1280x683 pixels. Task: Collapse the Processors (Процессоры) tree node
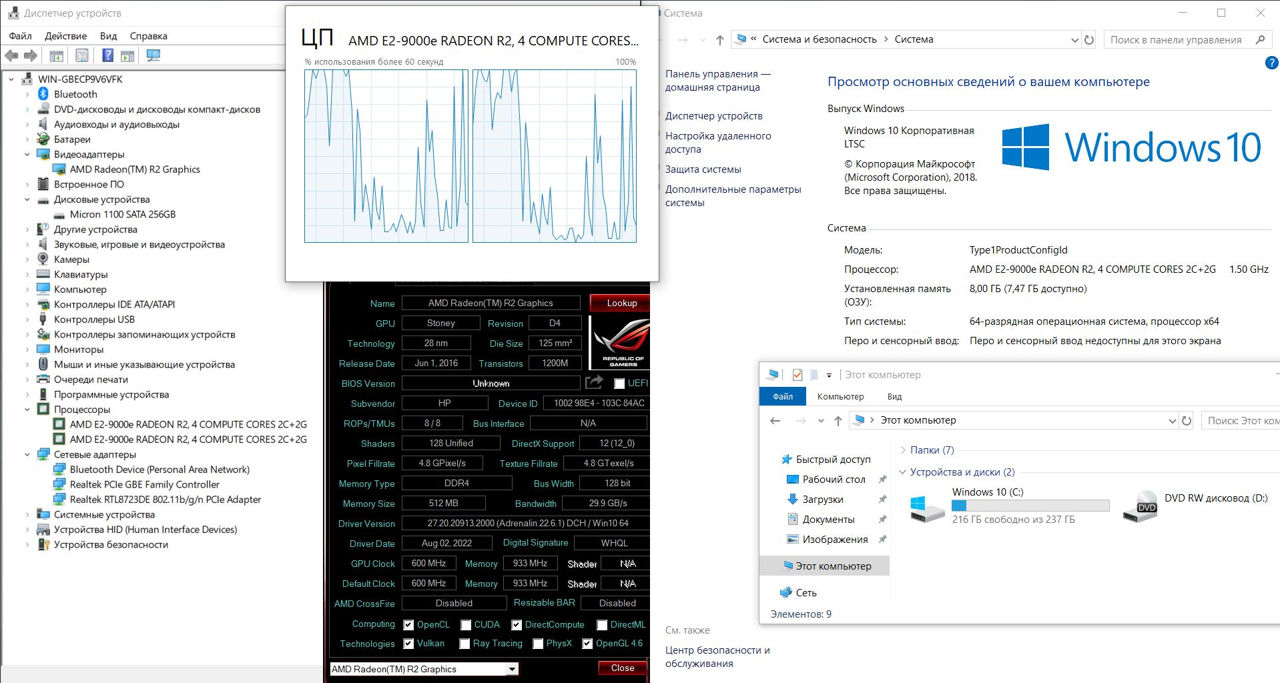click(28, 409)
